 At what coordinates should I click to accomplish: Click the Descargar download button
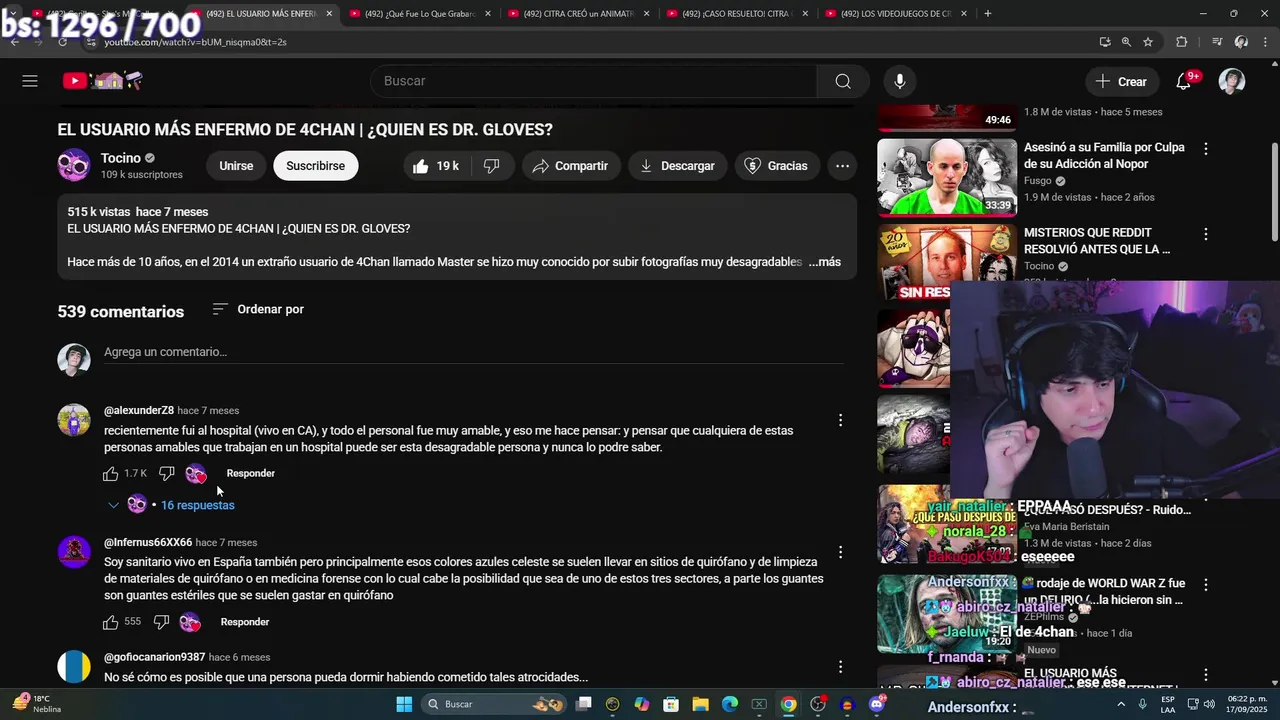pos(678,166)
